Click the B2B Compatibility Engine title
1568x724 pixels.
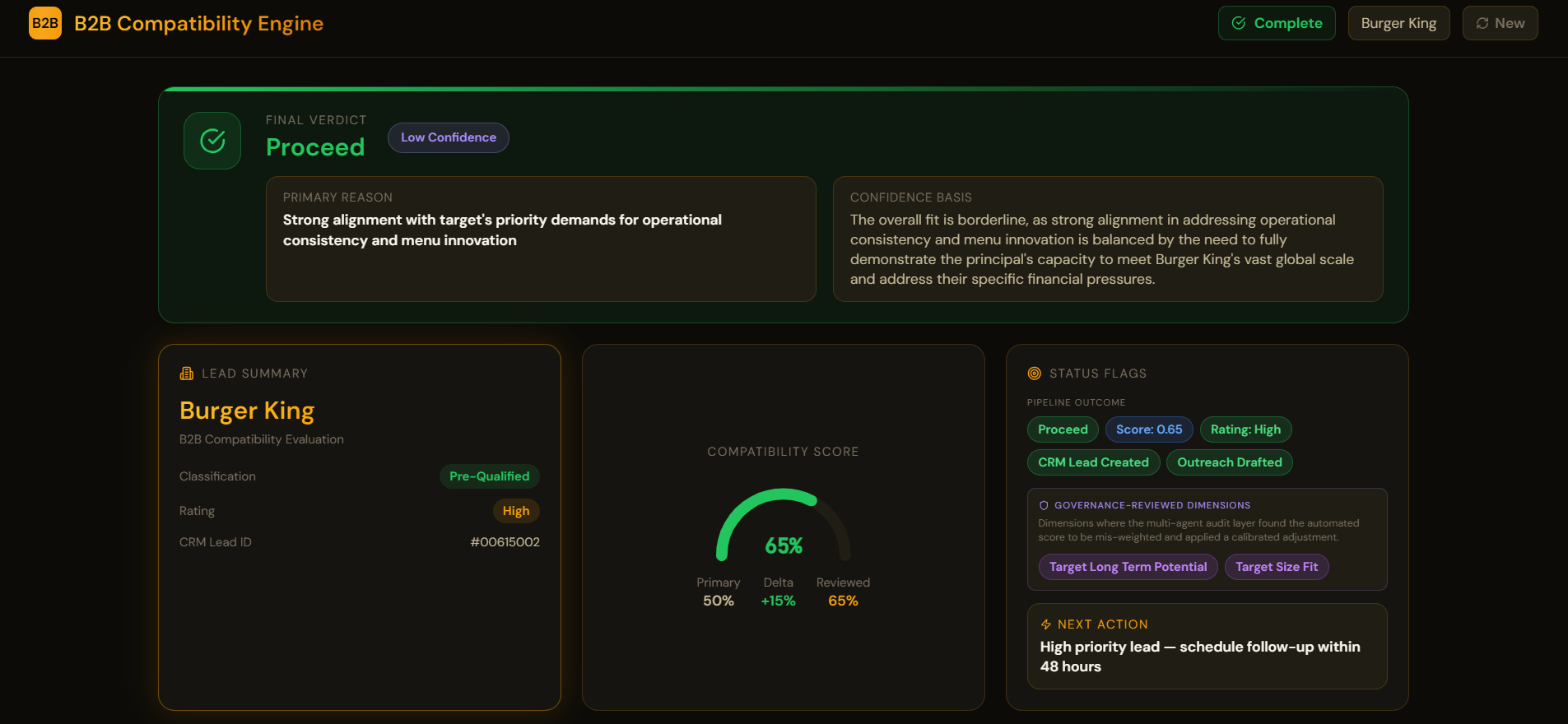coord(198,23)
